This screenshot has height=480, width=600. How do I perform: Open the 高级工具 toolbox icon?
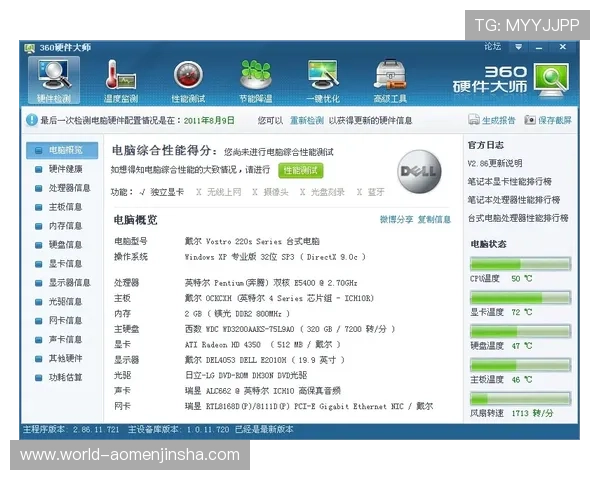[x=390, y=76]
